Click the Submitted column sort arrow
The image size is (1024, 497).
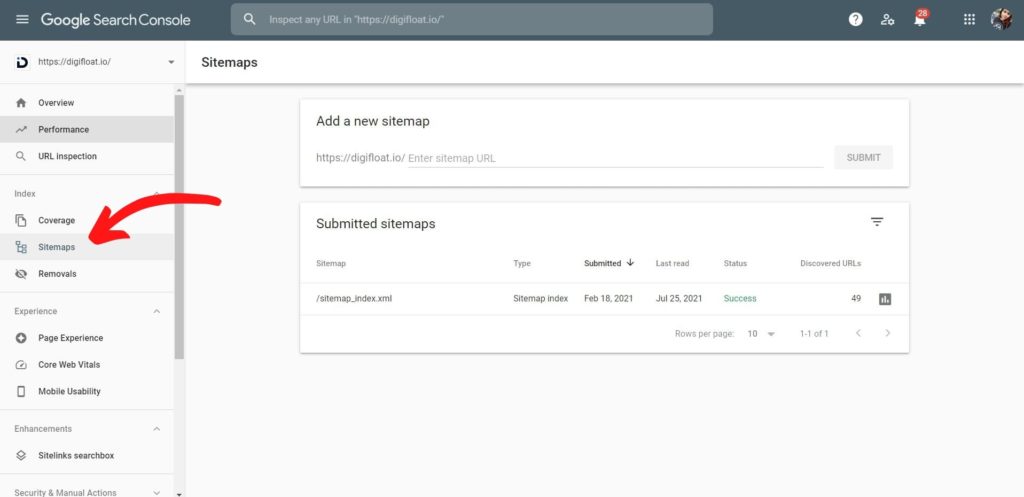point(630,263)
